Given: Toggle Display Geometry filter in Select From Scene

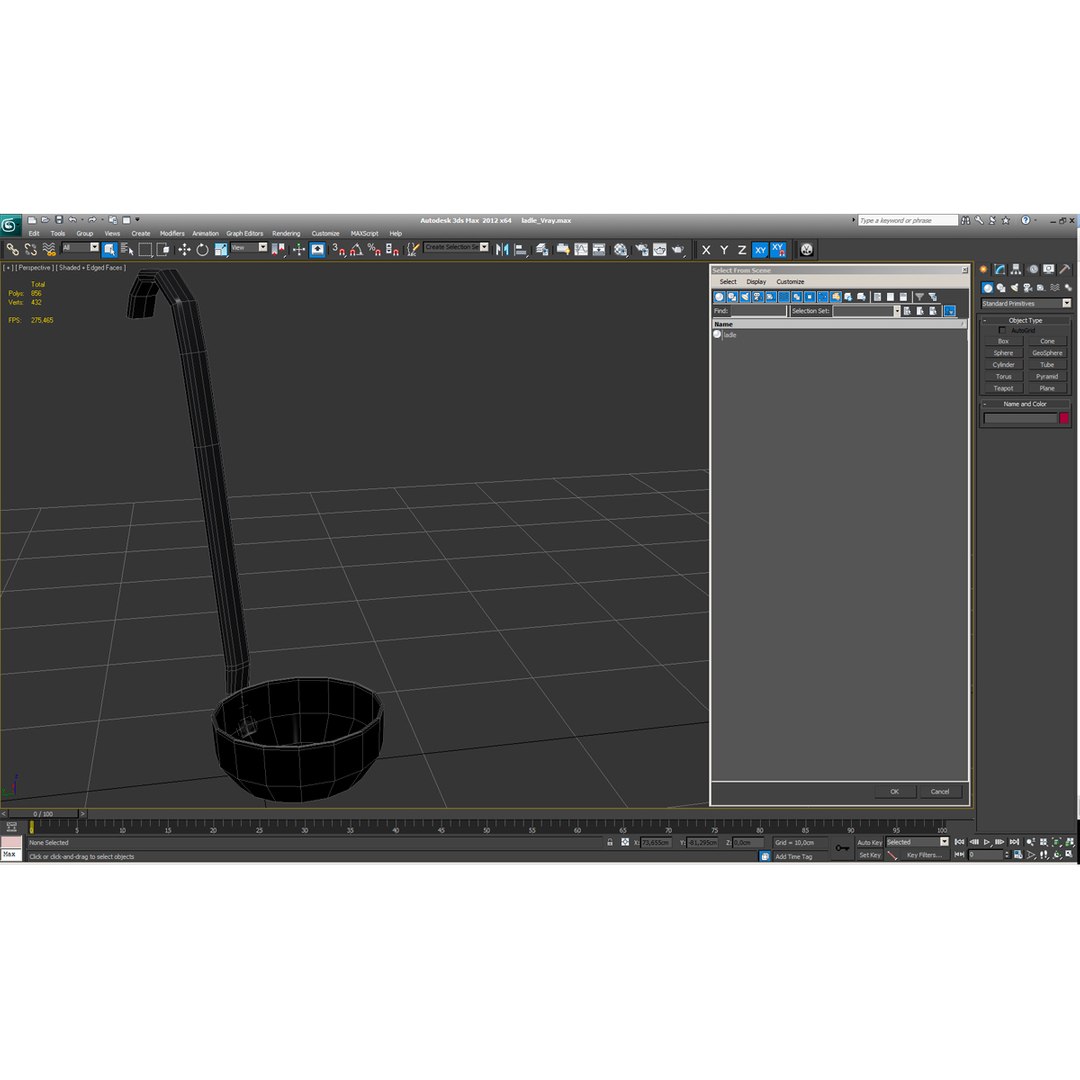Looking at the screenshot, I should coord(719,297).
